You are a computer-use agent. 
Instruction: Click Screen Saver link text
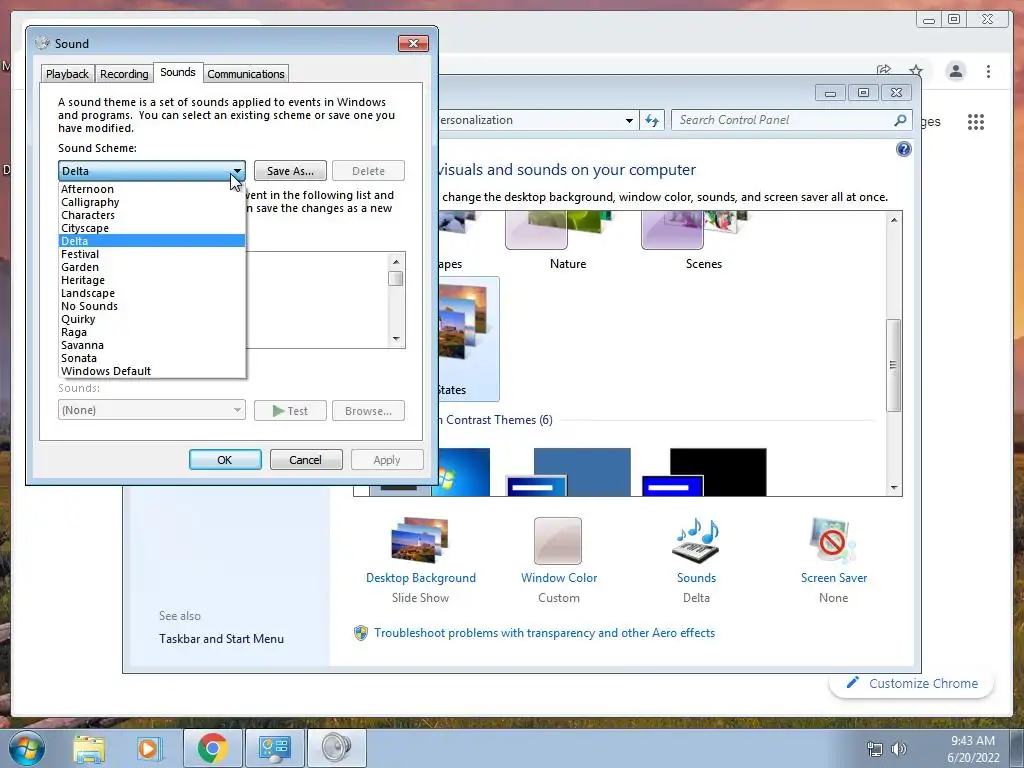[x=834, y=578]
